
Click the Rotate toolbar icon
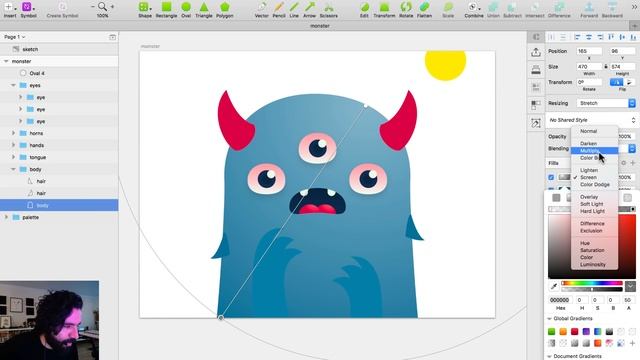click(x=406, y=10)
